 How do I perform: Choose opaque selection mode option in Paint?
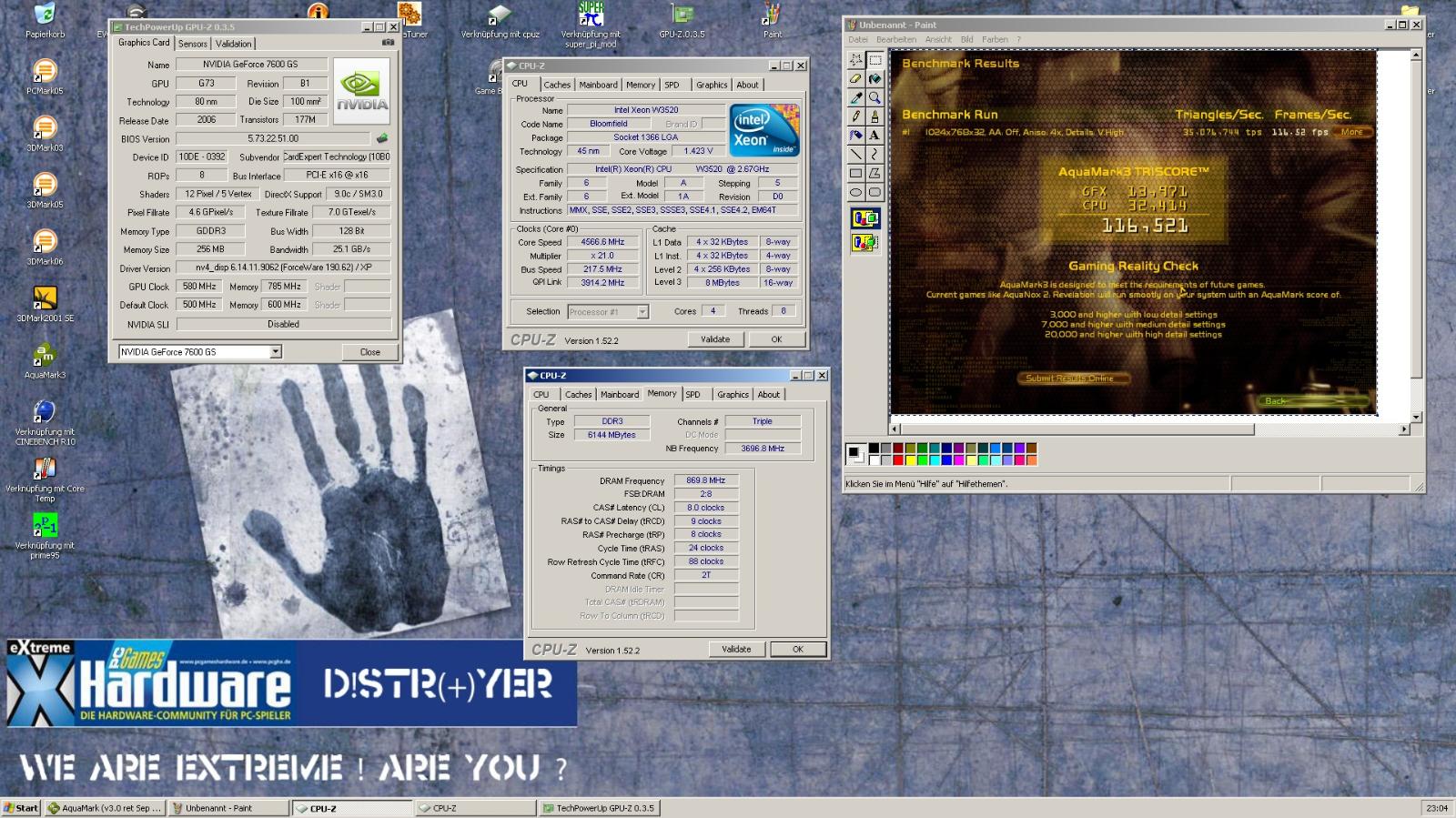(865, 218)
